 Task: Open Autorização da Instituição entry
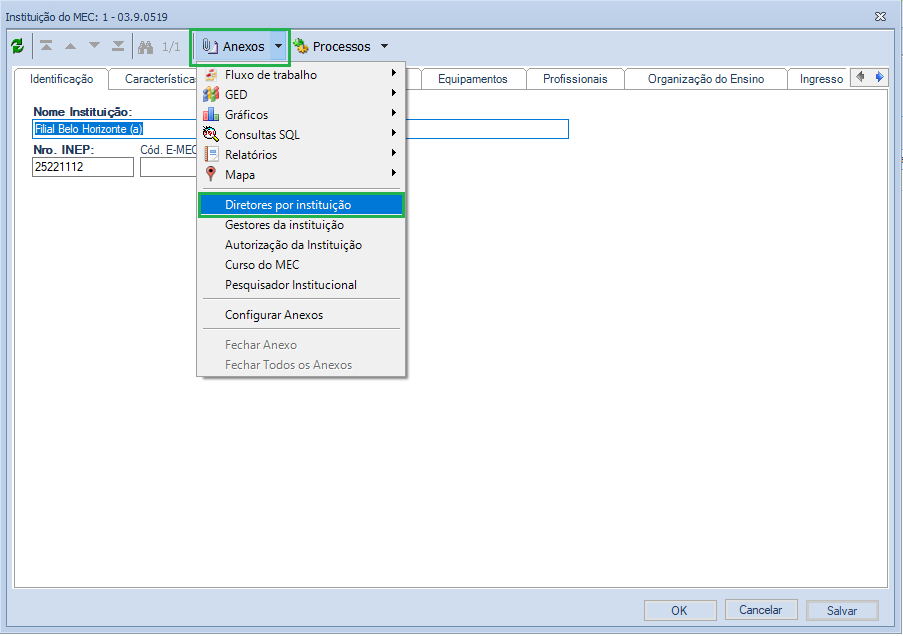click(301, 245)
